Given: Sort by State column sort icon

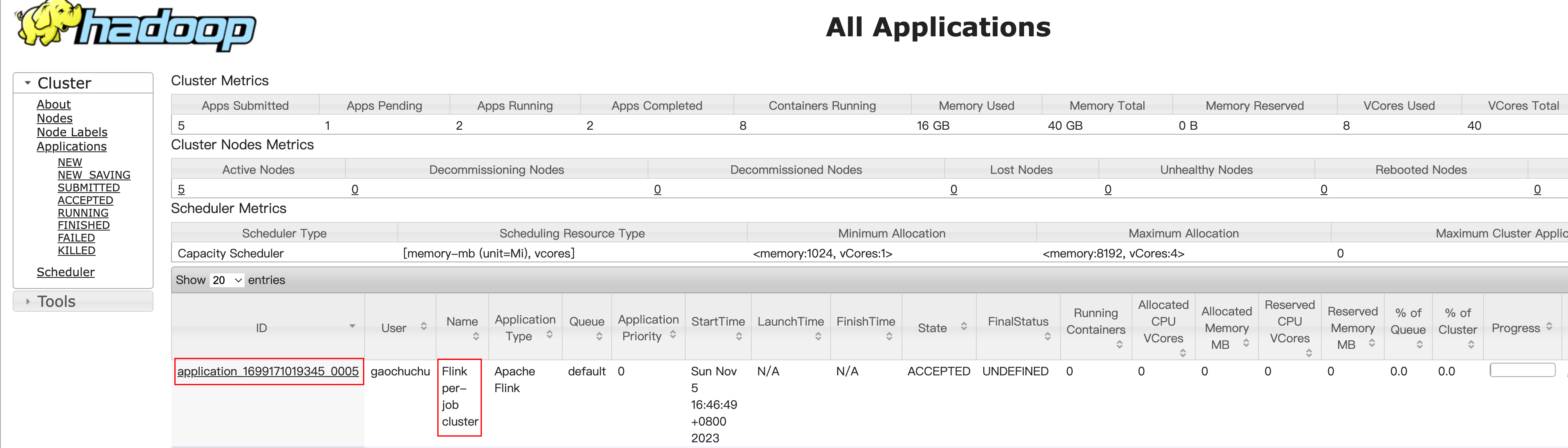Looking at the screenshot, I should (x=964, y=326).
